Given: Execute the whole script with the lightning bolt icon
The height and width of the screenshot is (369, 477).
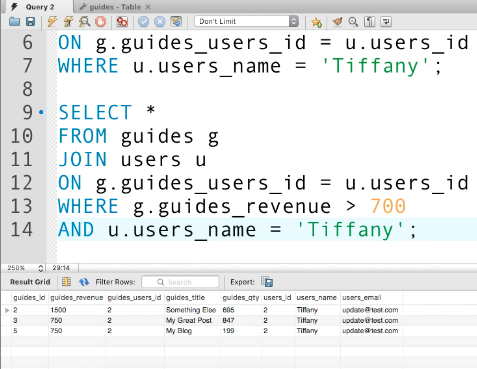Looking at the screenshot, I should tap(52, 22).
